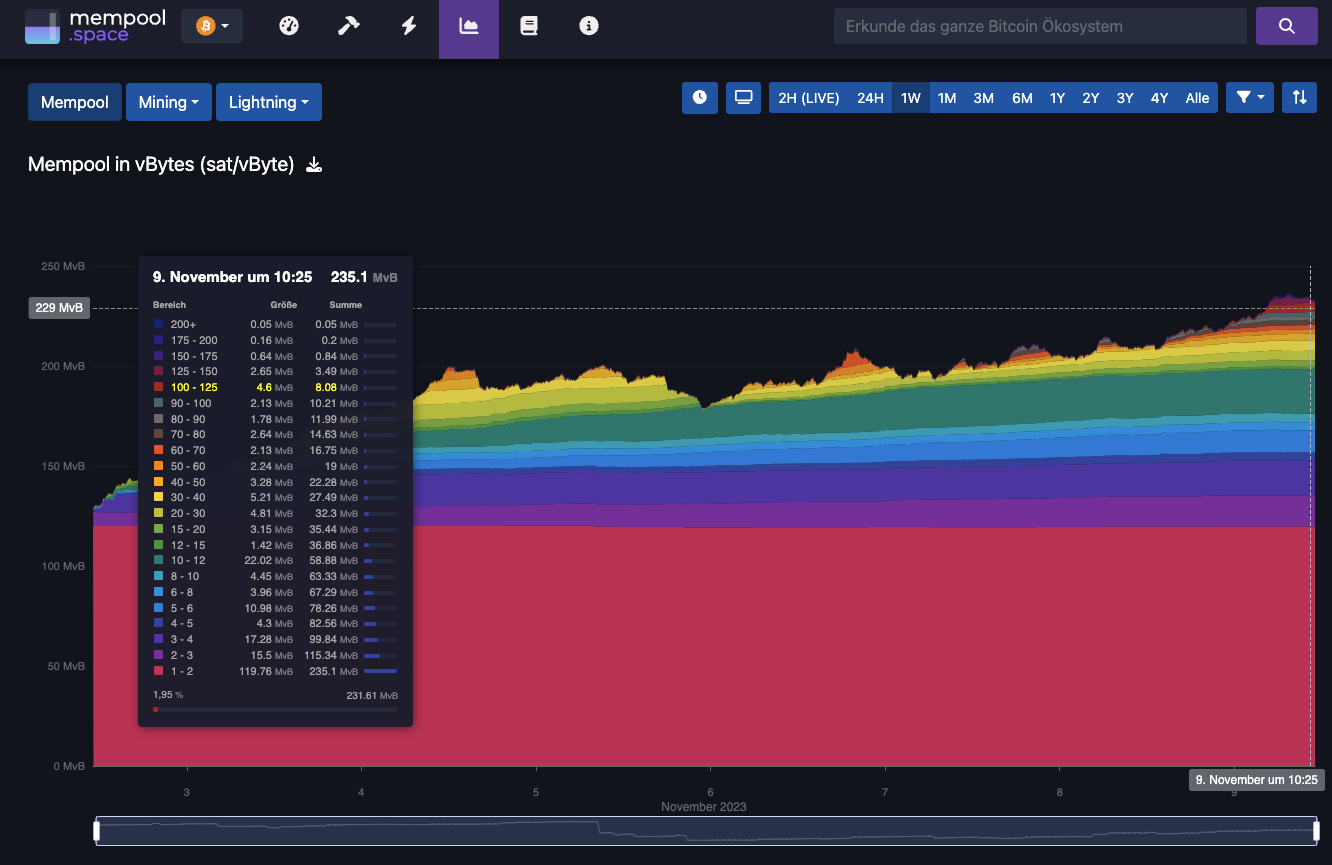Click the Erkunde search input field

pos(1040,25)
